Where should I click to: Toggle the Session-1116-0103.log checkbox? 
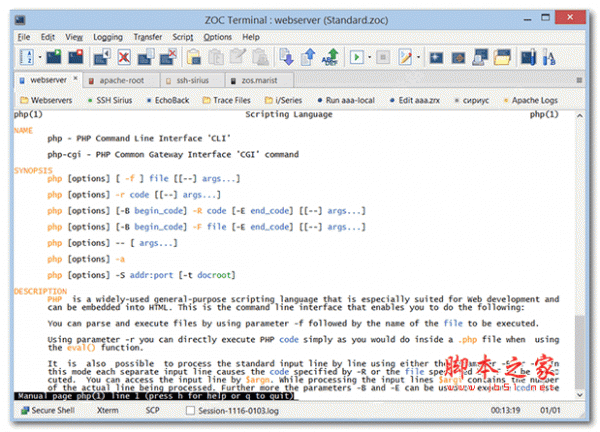tap(190, 410)
